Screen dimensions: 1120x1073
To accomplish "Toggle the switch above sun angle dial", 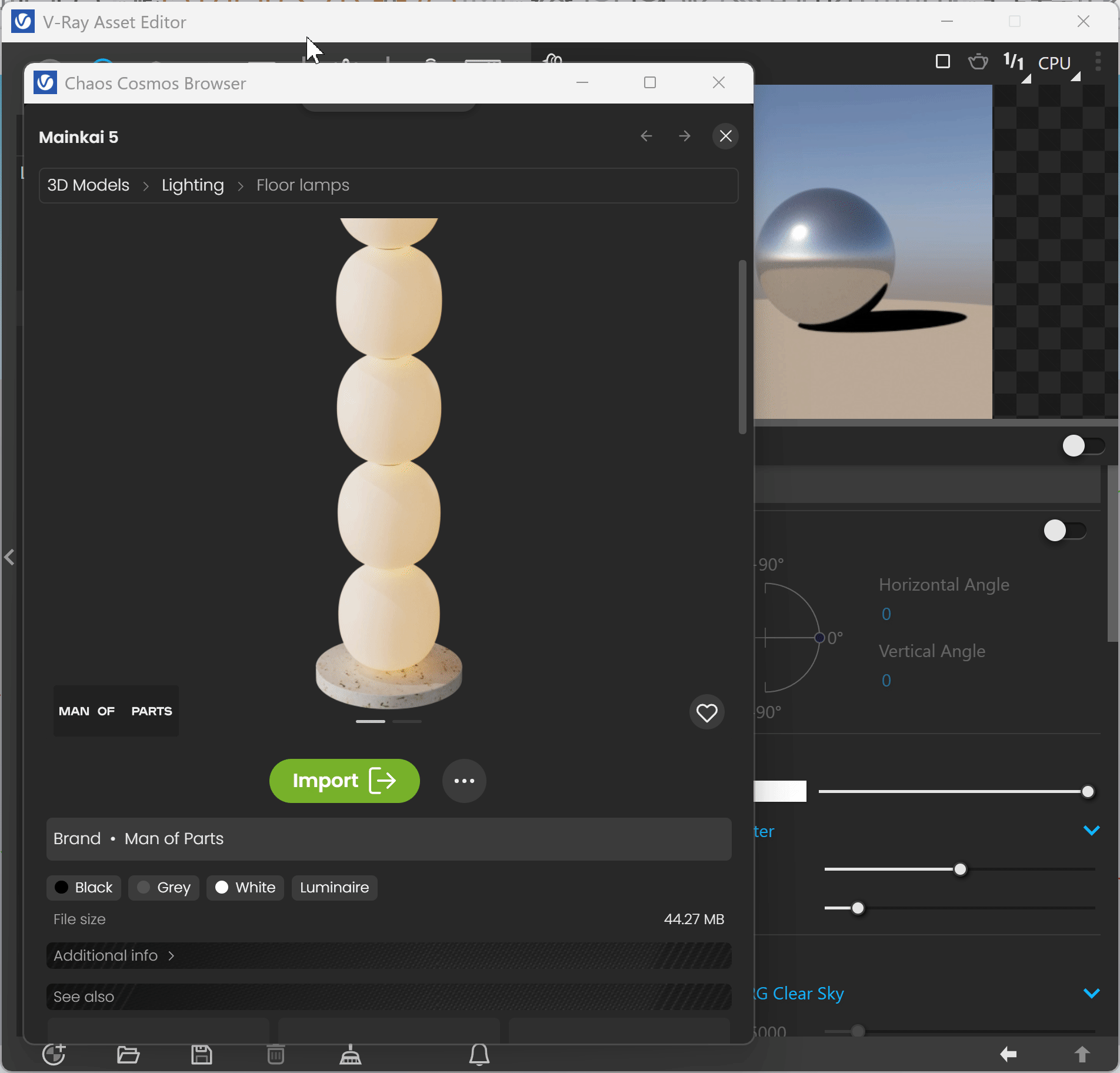I will click(x=1065, y=531).
